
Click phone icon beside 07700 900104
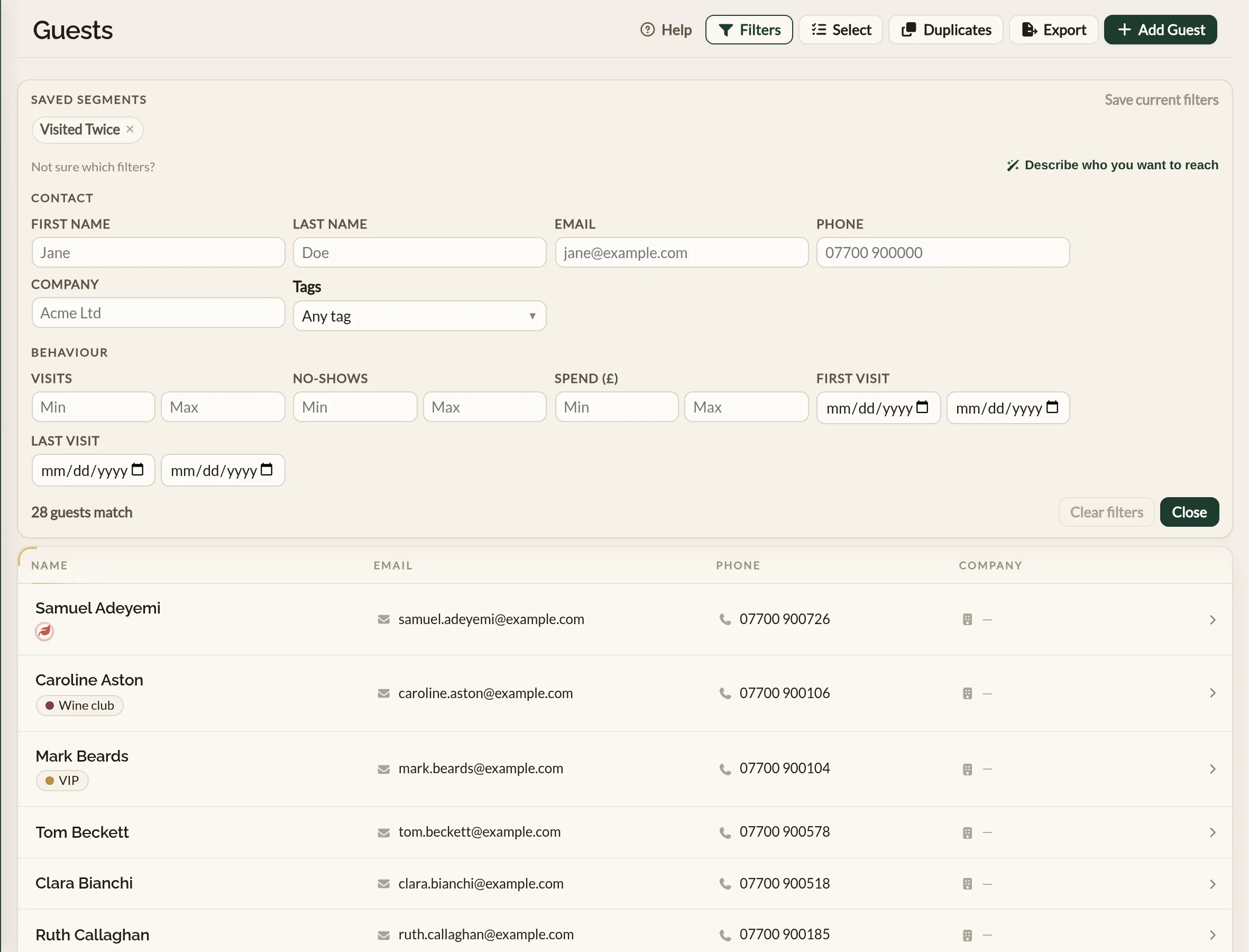[725, 769]
